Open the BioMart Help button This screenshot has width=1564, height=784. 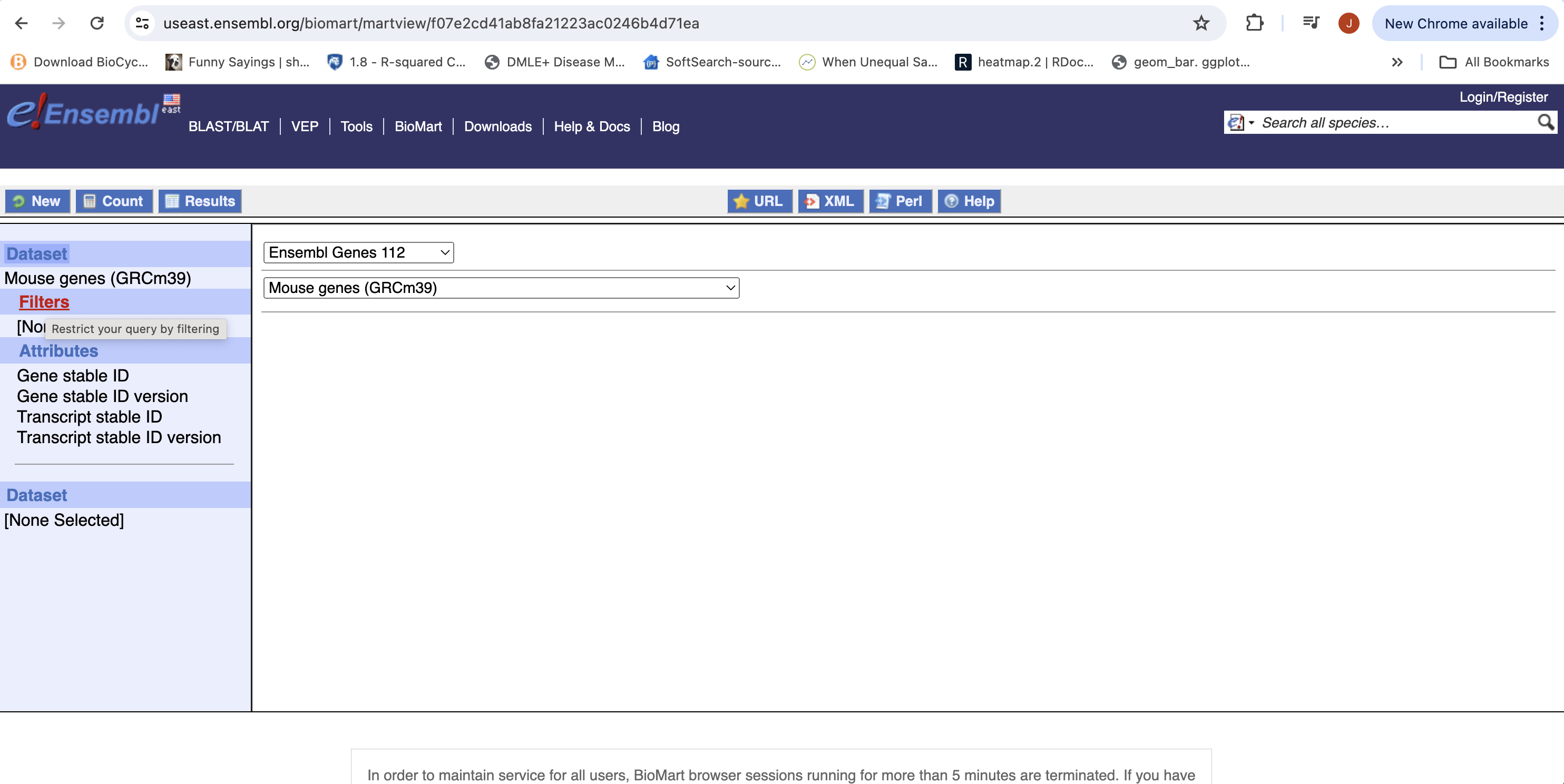(969, 201)
